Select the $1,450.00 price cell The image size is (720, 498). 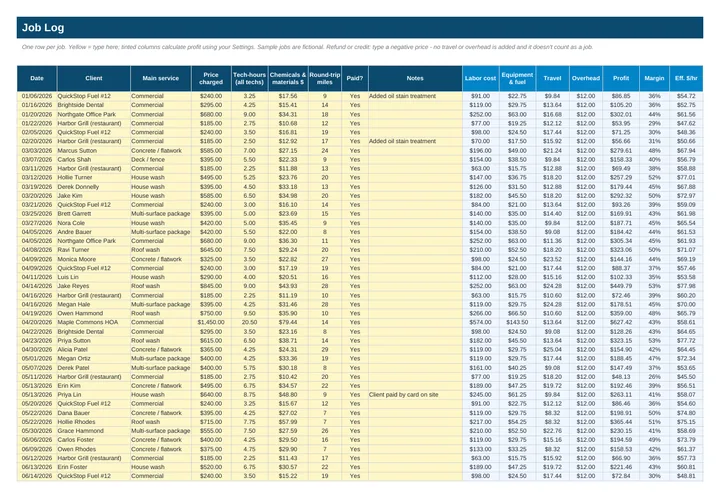[x=211, y=322]
